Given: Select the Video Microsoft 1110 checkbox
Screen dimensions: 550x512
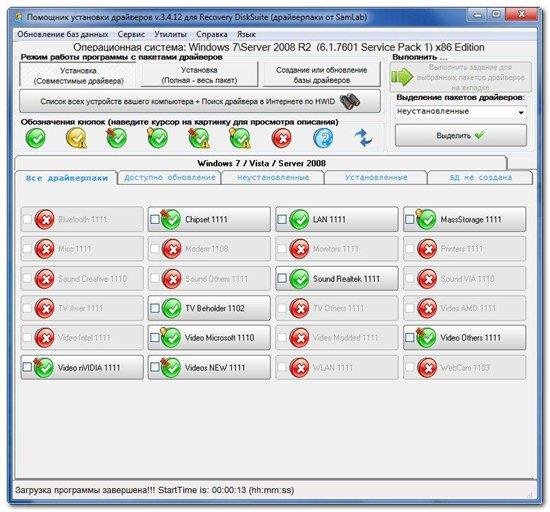Looking at the screenshot, I should click(154, 338).
